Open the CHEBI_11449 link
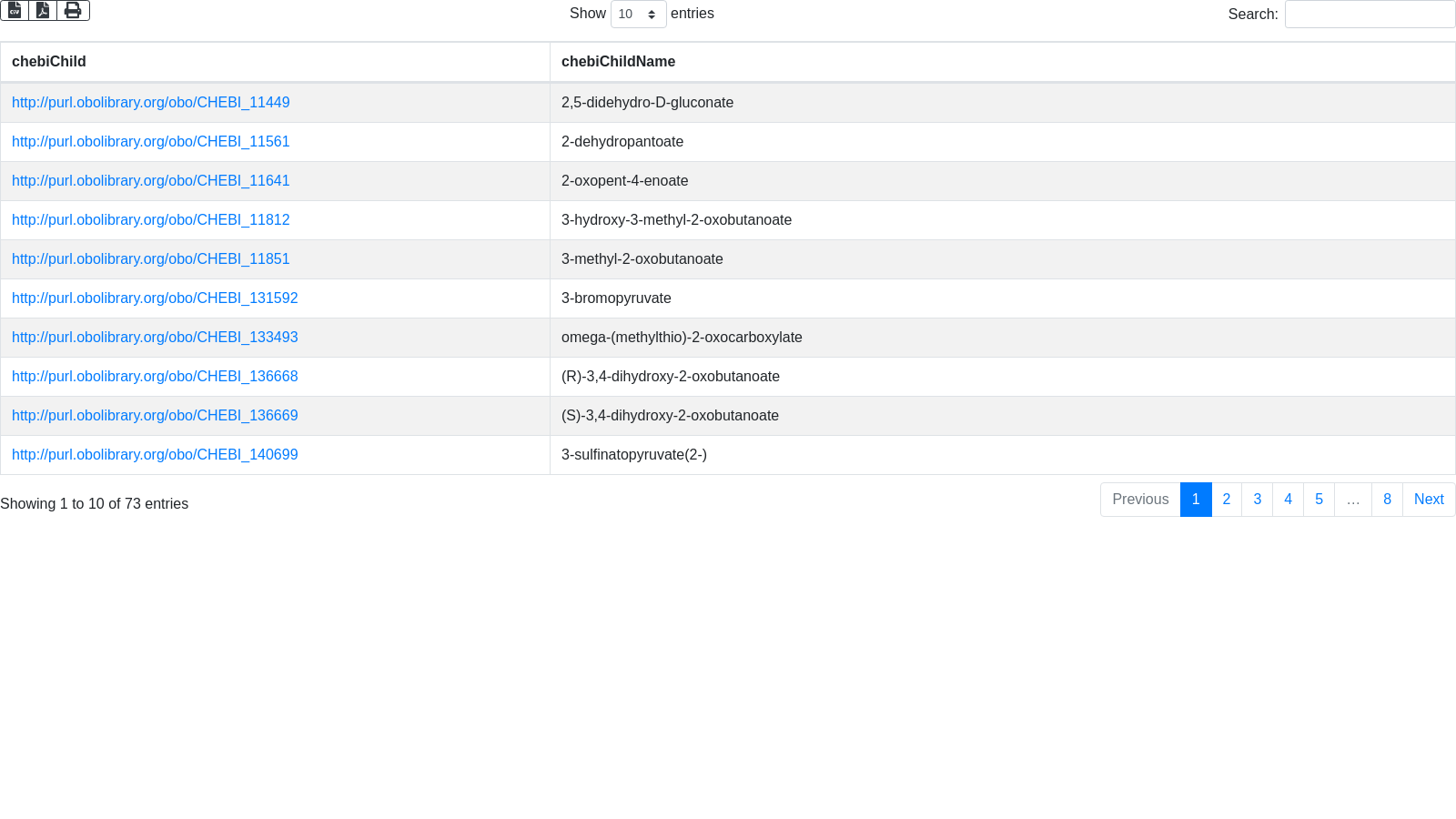The image size is (1456, 819). (151, 103)
